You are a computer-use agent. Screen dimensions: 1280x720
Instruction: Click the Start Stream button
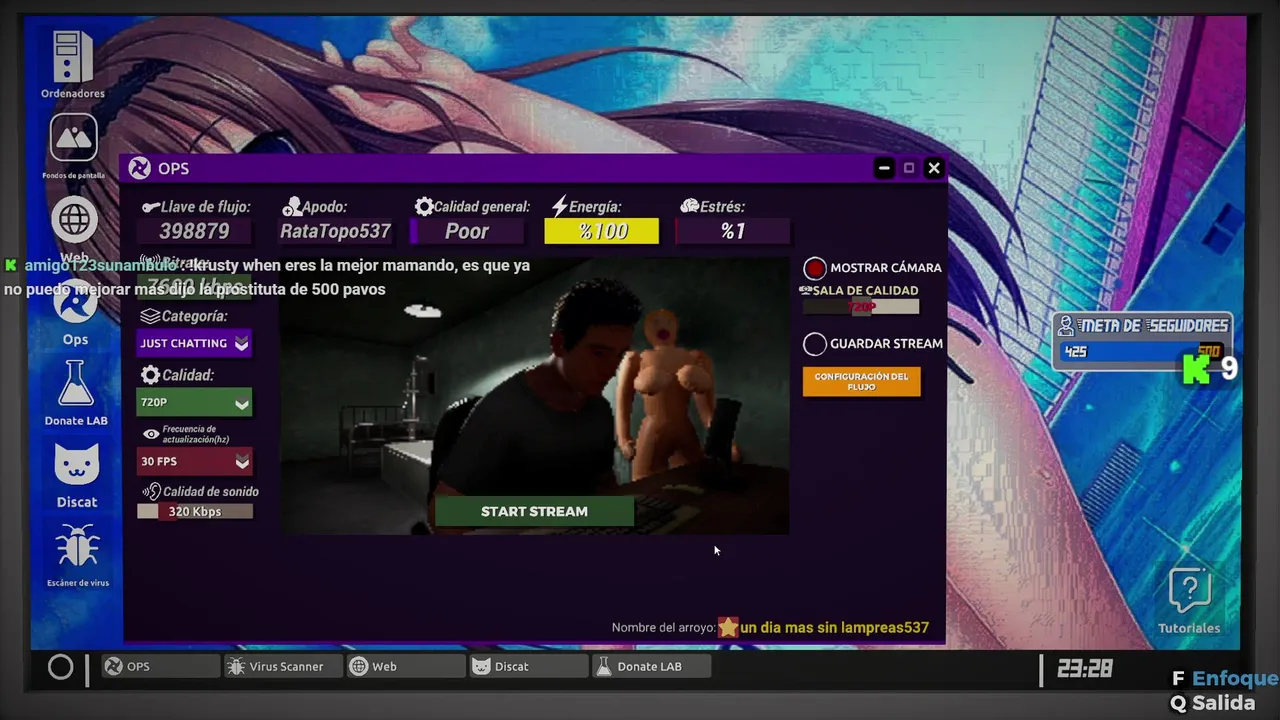[534, 511]
